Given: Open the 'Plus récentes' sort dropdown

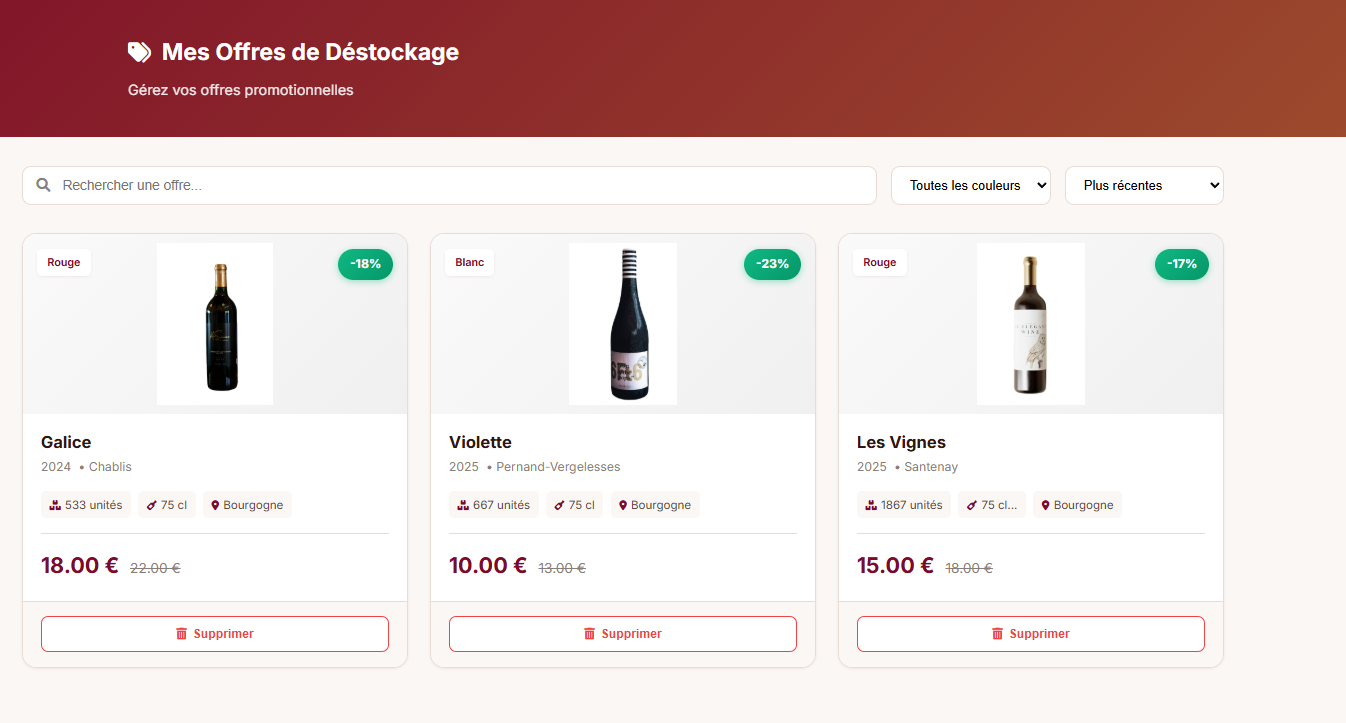Looking at the screenshot, I should [x=1143, y=185].
